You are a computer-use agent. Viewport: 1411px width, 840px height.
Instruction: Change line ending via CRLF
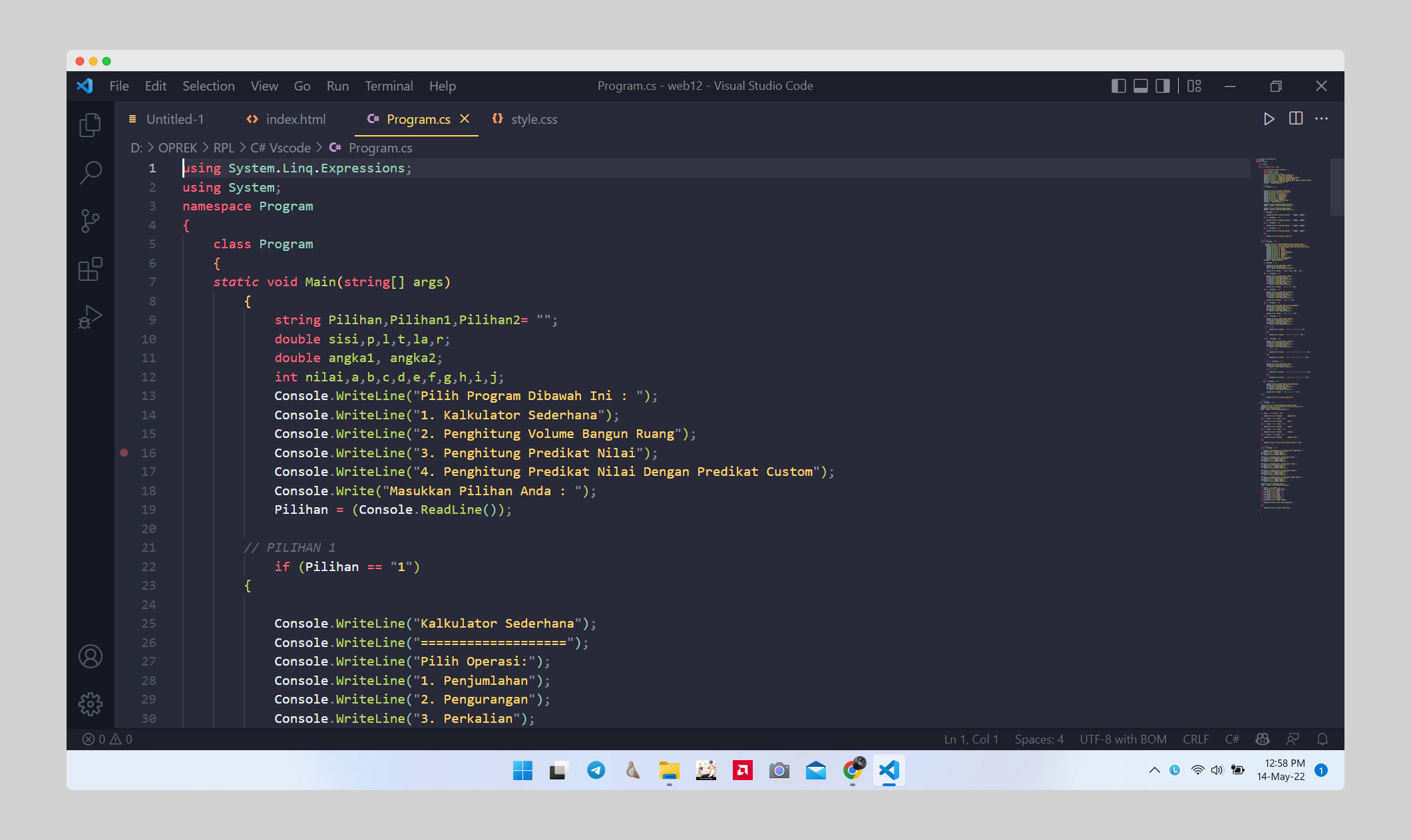tap(1195, 739)
